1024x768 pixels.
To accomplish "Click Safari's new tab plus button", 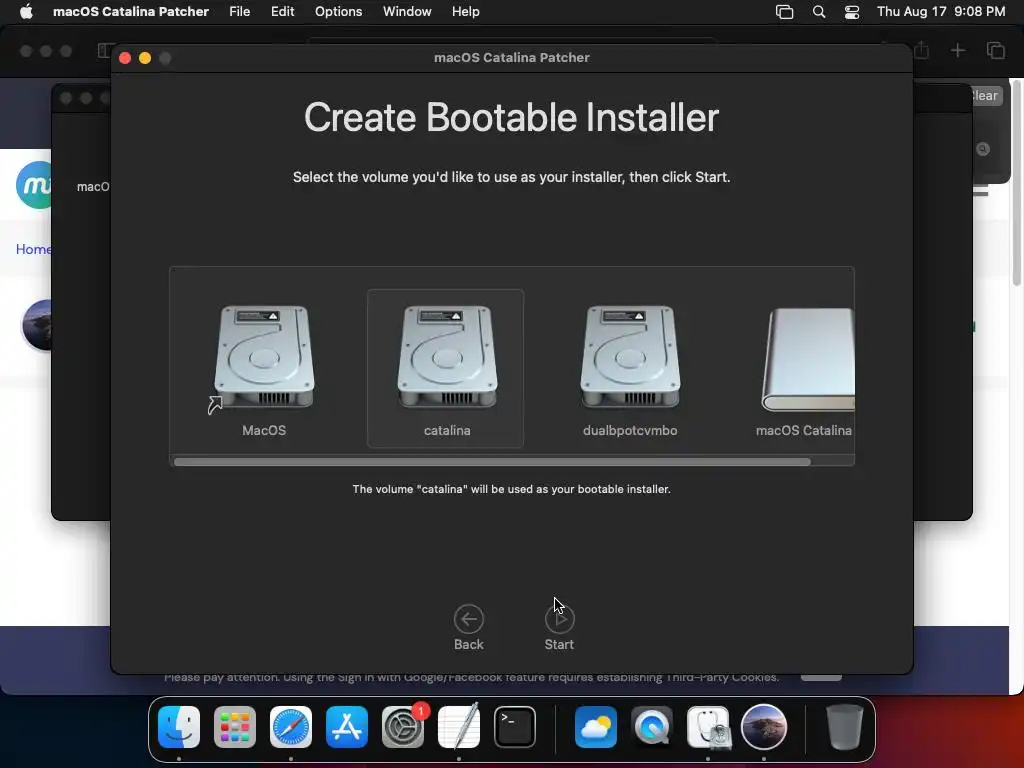I will coord(957,50).
